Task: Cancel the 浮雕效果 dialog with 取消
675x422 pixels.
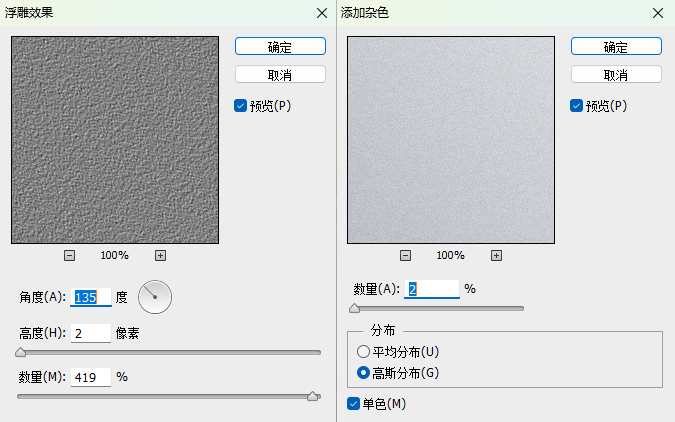Action: [x=280, y=74]
